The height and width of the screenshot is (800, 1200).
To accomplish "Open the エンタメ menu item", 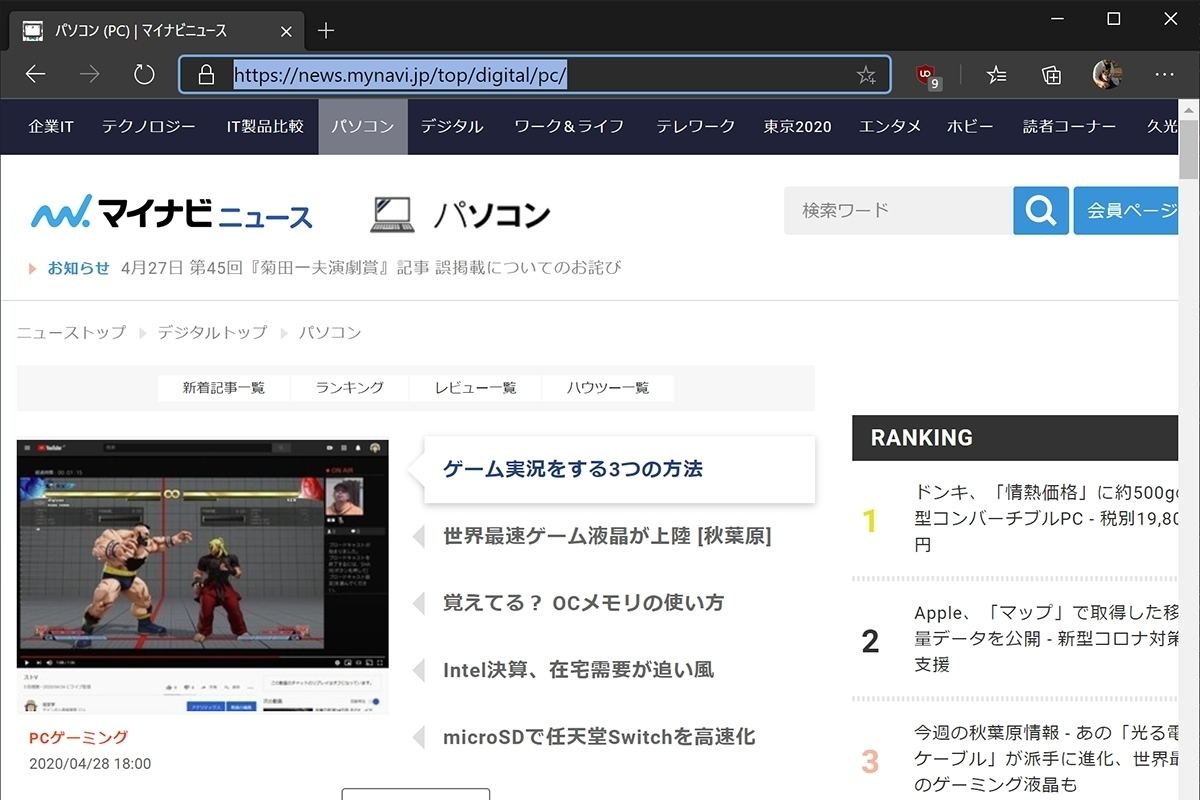I will (x=890, y=126).
